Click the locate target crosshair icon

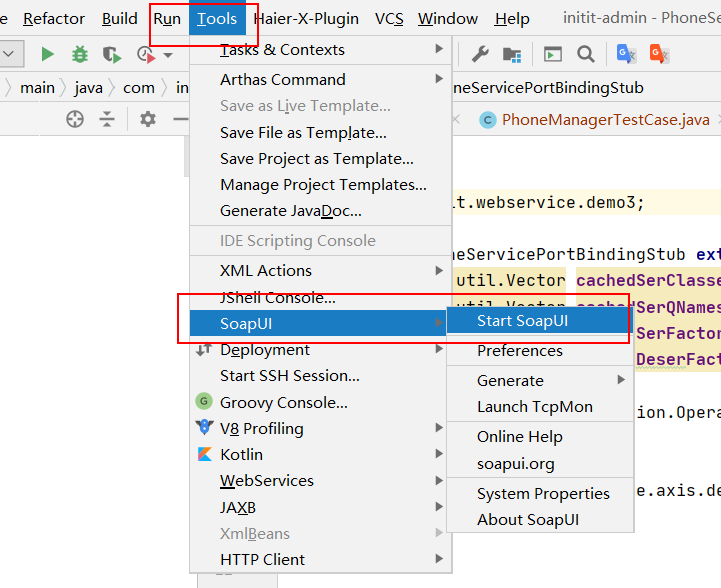click(x=74, y=119)
